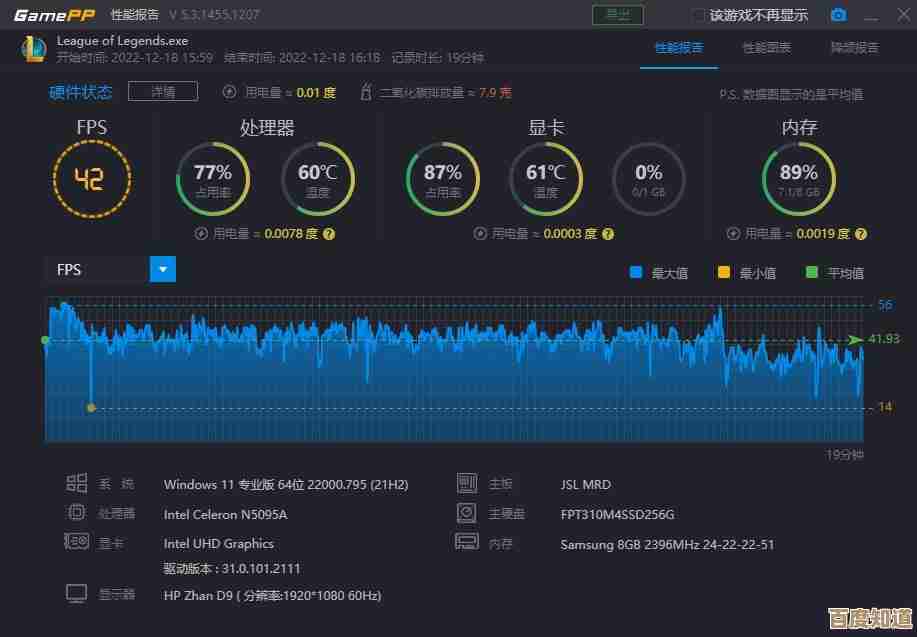Click the minimum FPS marker on the chart
The width and height of the screenshot is (917, 637).
(x=91, y=407)
